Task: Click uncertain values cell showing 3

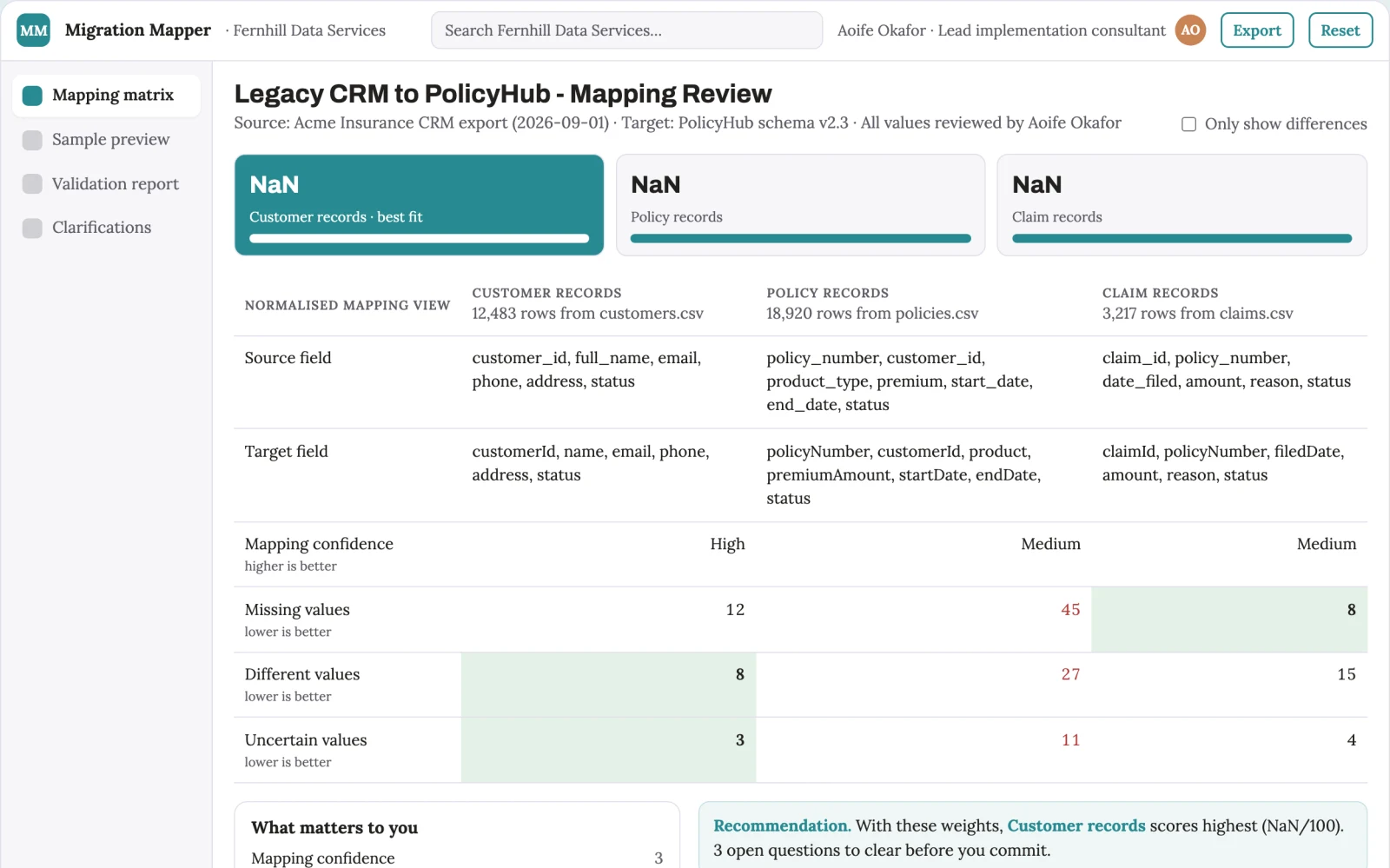Action: 608,750
